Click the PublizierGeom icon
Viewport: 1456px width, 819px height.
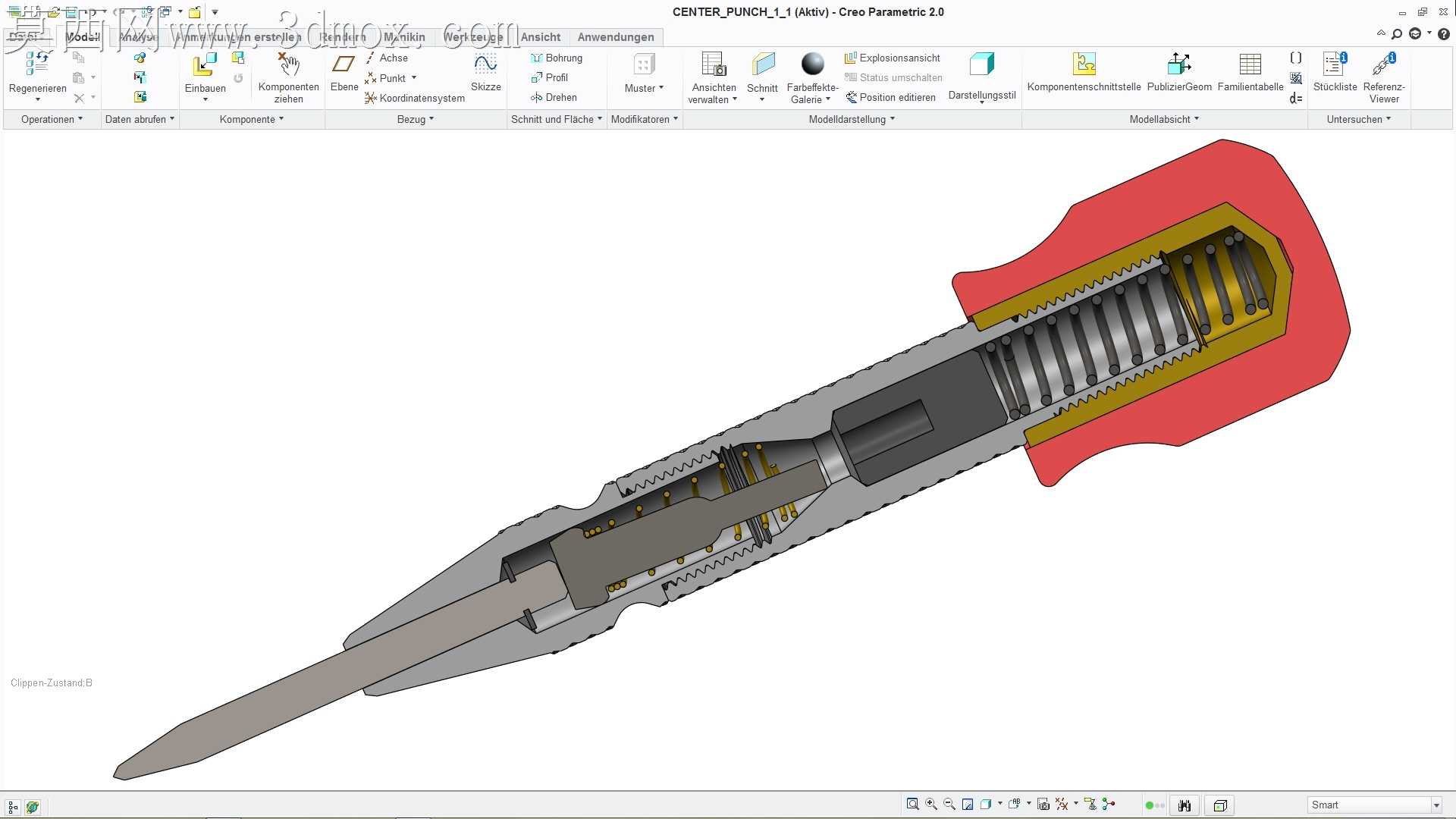[1179, 64]
